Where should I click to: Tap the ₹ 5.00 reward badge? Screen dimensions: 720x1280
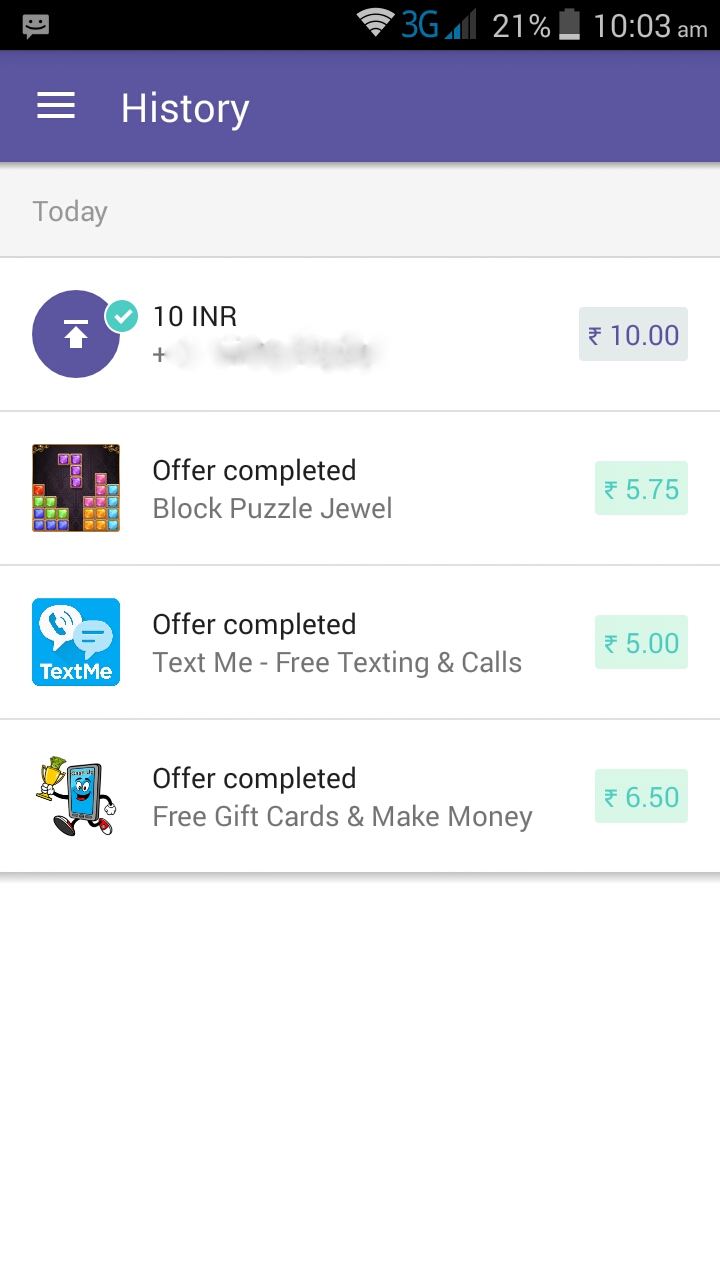641,642
